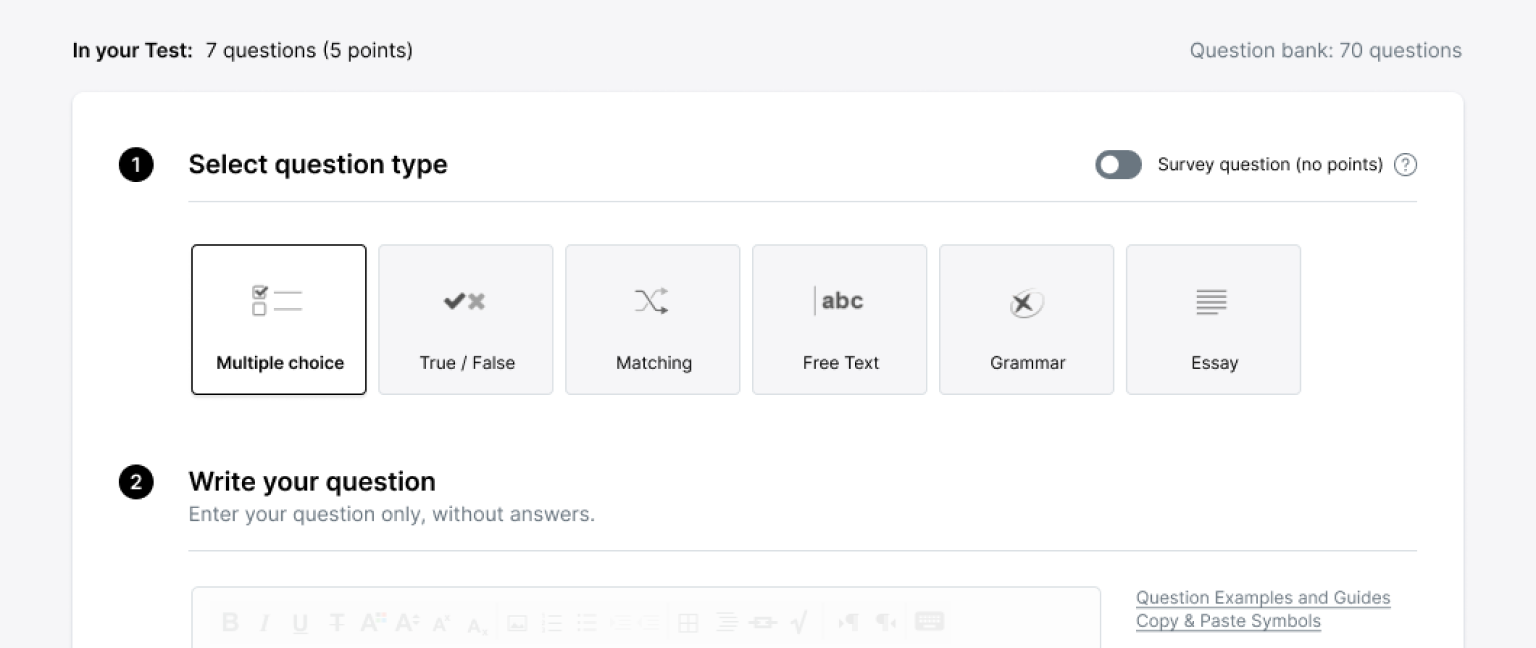
Task: Click the survey question help icon
Action: coord(1405,165)
